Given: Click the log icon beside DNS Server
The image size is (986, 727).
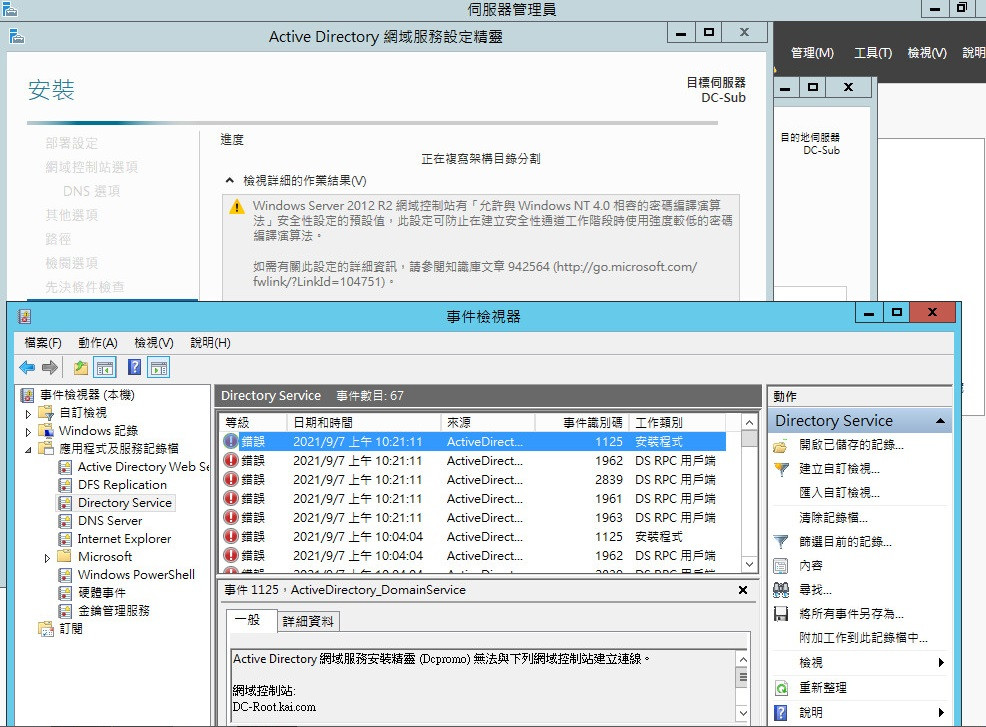Looking at the screenshot, I should (x=65, y=521).
